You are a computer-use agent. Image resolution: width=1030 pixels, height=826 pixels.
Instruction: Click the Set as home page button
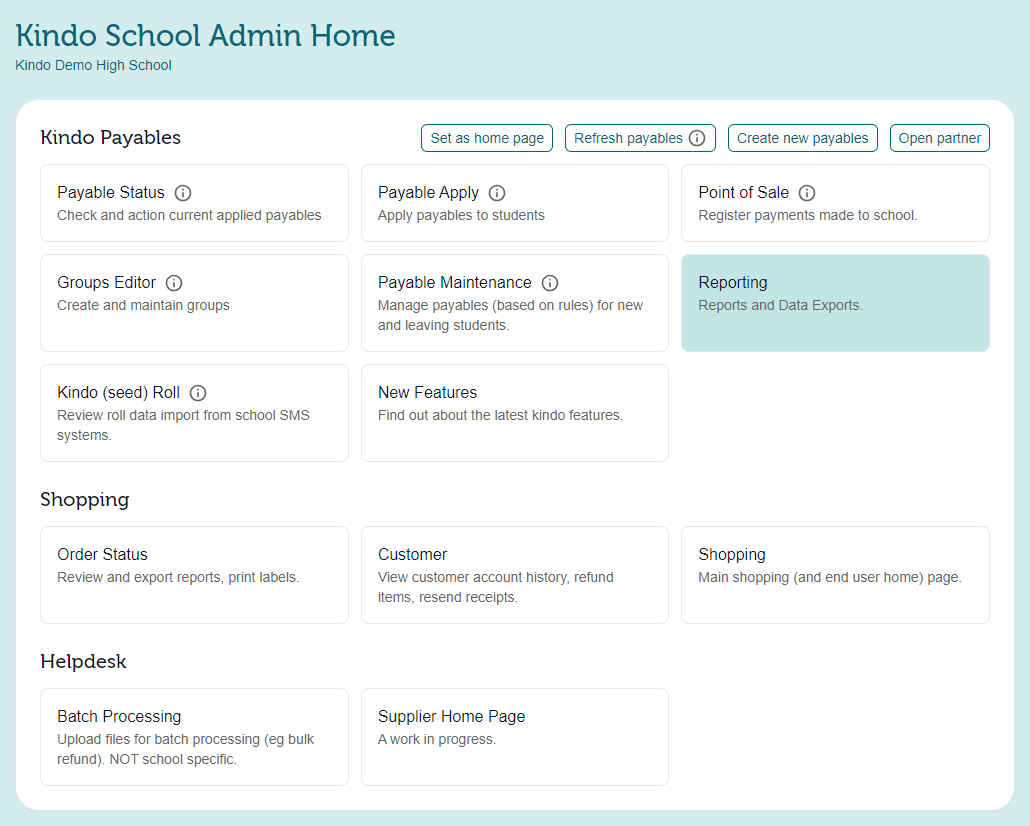pos(487,138)
